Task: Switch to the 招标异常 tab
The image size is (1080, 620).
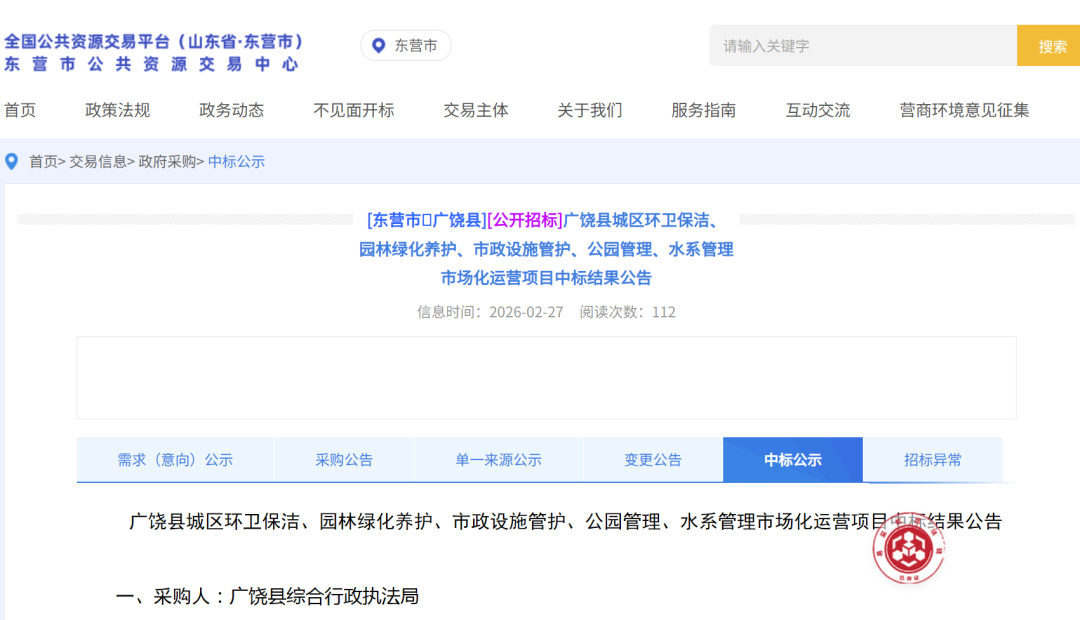Action: 933,459
